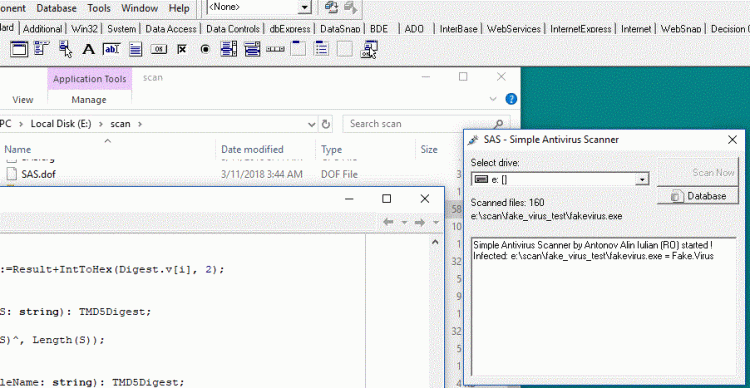Pick the MainMenu component icon
The width and height of the screenshot is (750, 388).
click(x=42, y=49)
